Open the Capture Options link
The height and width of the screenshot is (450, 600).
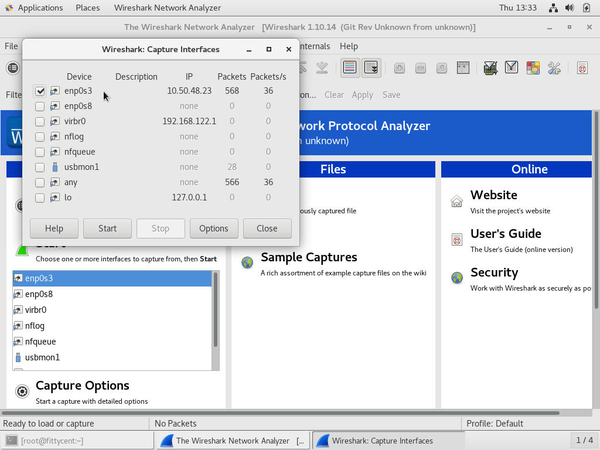pos(82,385)
